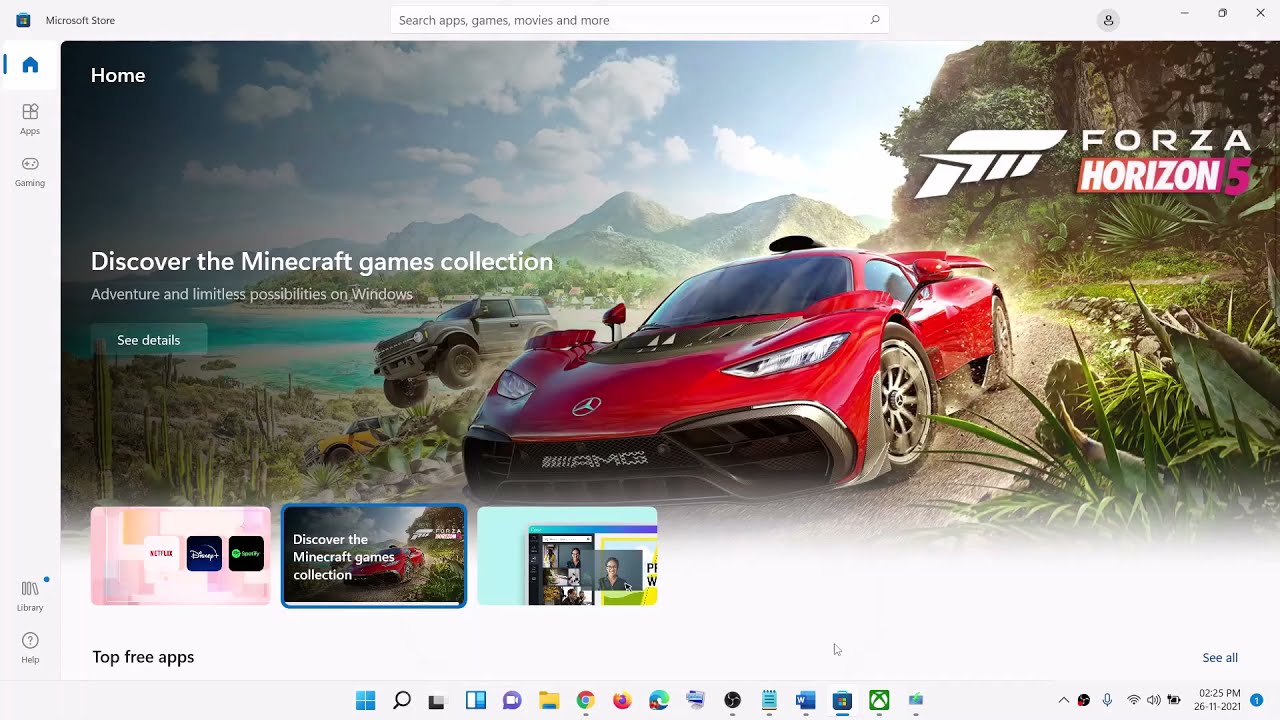Screen dimensions: 1280x720
Task: Open the user account profile icon
Action: pos(1108,20)
